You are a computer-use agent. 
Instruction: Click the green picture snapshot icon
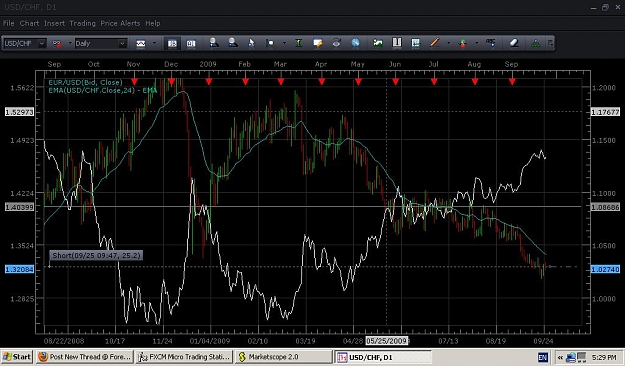(x=377, y=43)
